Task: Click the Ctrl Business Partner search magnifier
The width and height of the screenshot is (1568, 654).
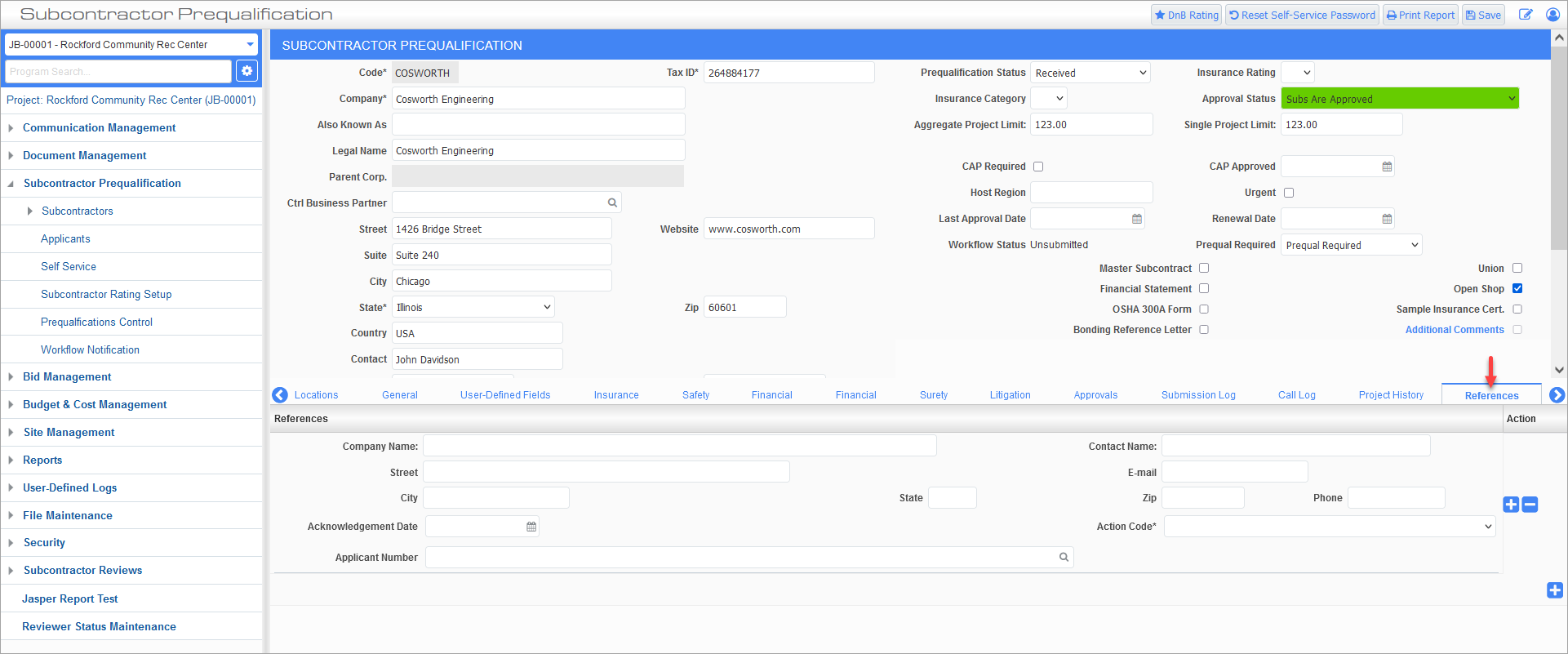Action: (x=612, y=202)
